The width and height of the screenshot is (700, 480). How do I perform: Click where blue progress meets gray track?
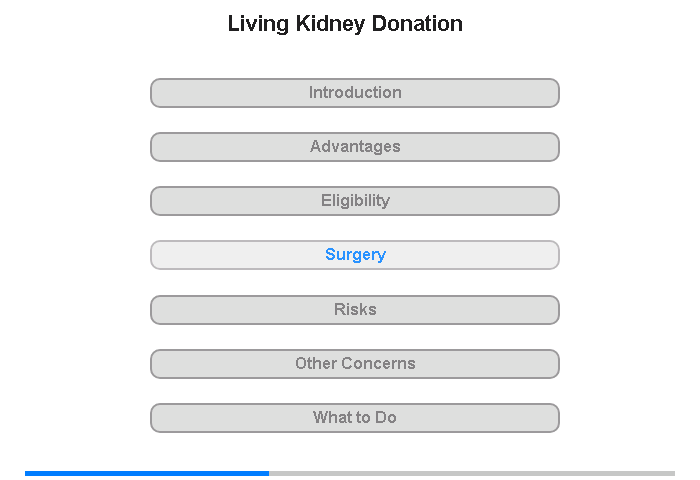tap(269, 473)
